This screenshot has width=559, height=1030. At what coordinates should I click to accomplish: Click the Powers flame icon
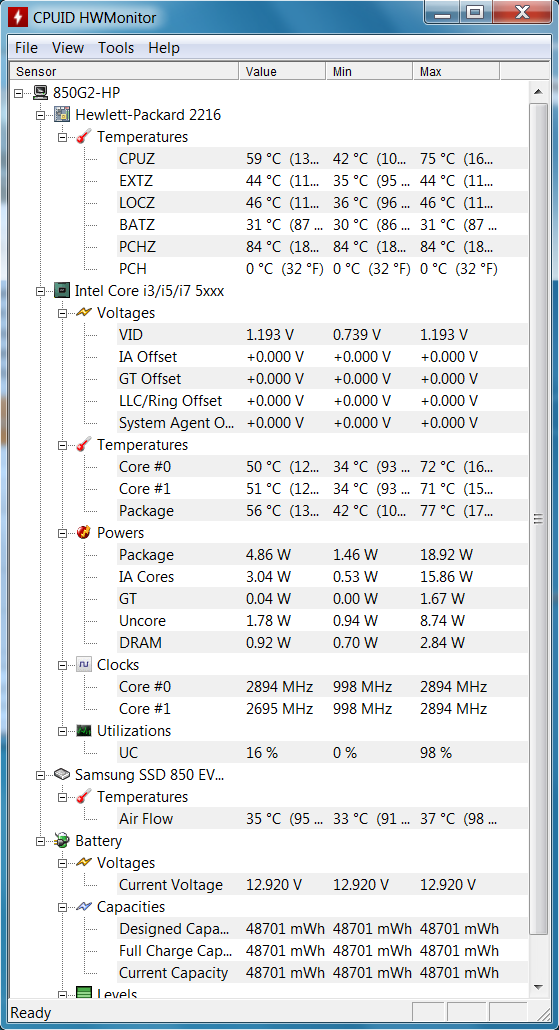point(83,532)
